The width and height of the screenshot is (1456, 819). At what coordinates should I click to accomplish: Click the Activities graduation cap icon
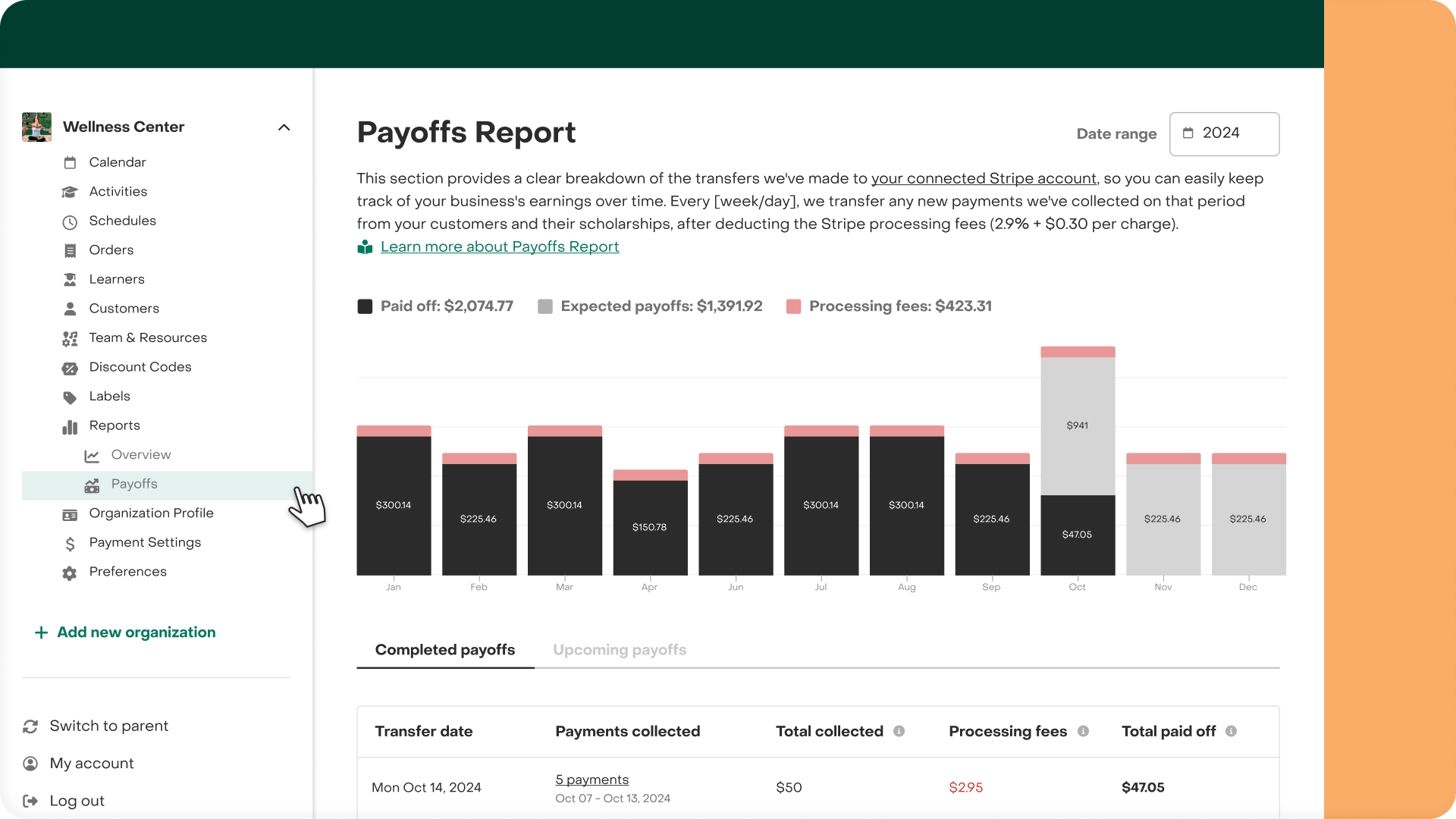point(70,192)
